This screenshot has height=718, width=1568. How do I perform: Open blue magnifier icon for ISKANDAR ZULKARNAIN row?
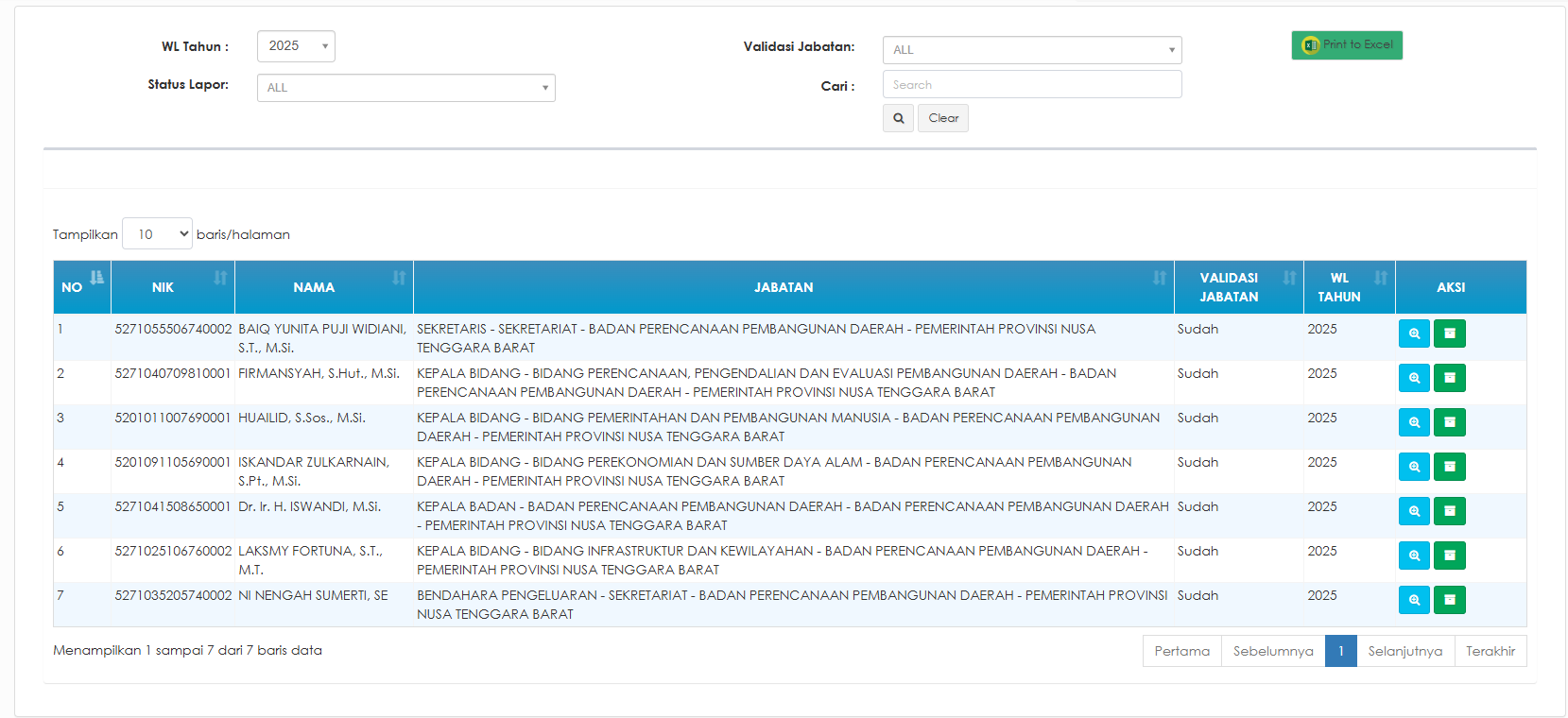pyautogui.click(x=1414, y=467)
